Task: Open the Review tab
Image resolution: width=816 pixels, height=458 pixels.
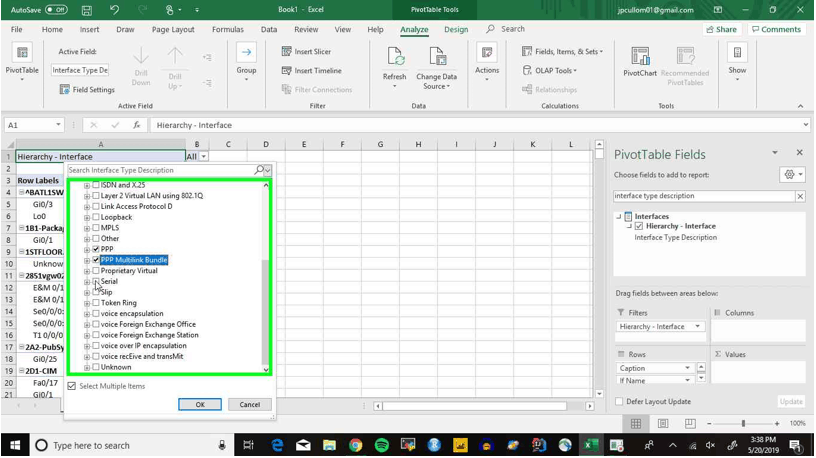Action: click(307, 30)
